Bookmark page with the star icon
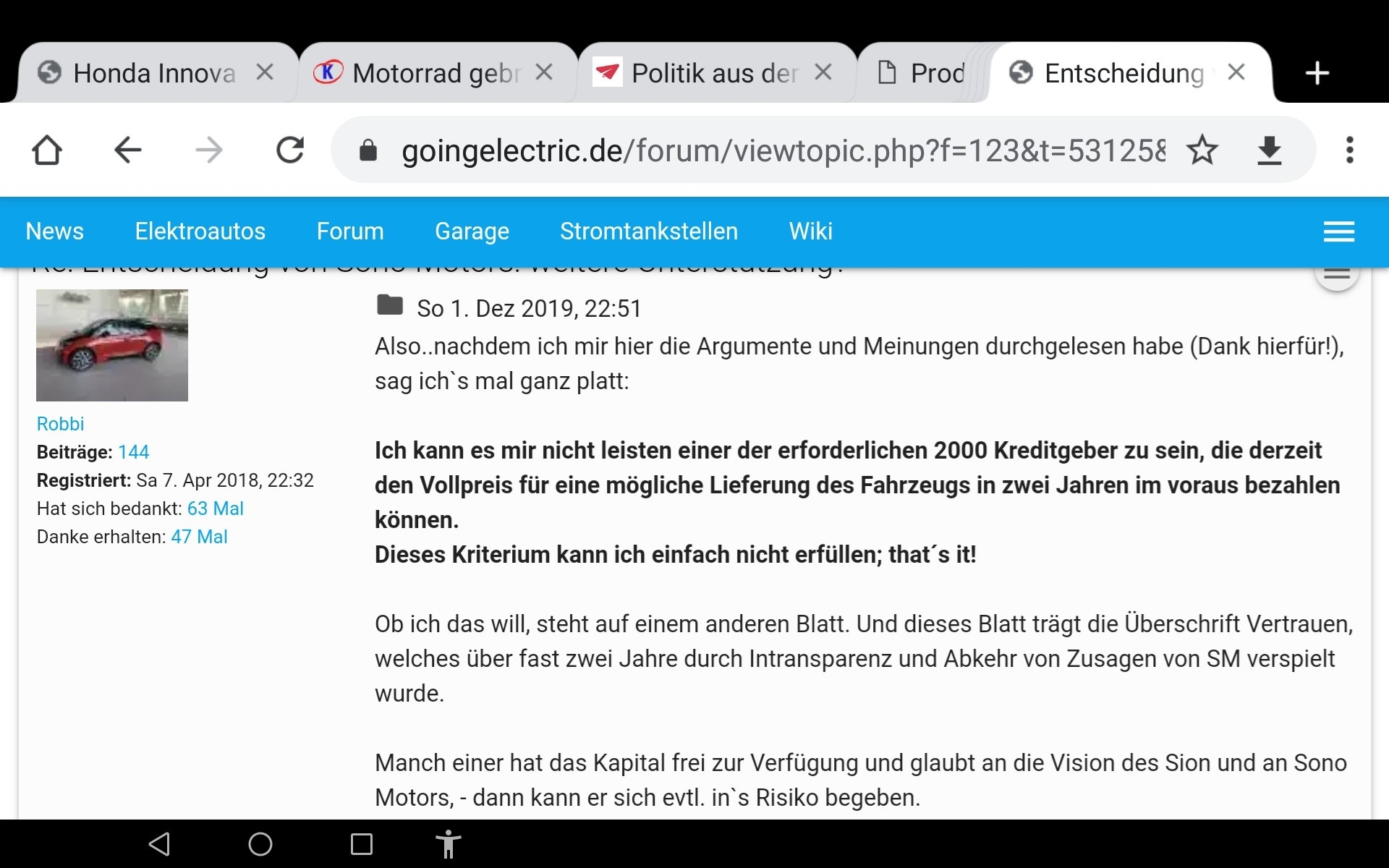 [x=1202, y=150]
